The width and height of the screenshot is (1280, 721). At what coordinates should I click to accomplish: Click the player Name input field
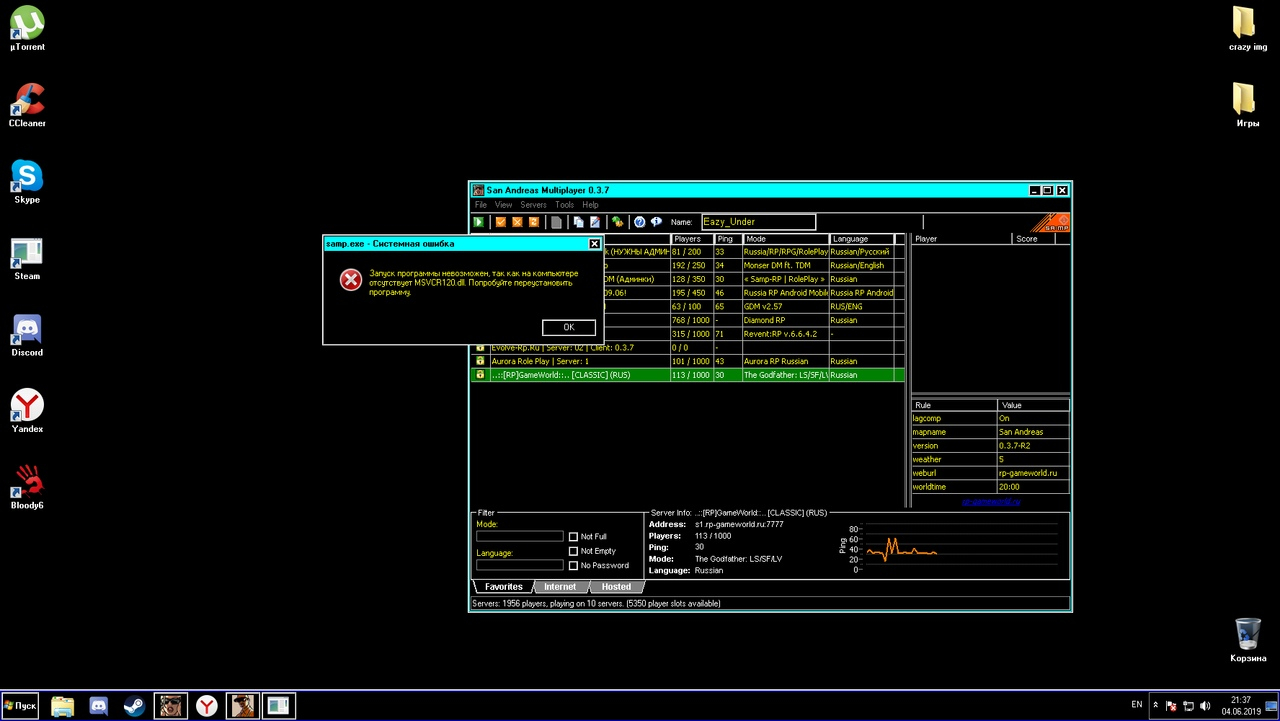tap(758, 222)
